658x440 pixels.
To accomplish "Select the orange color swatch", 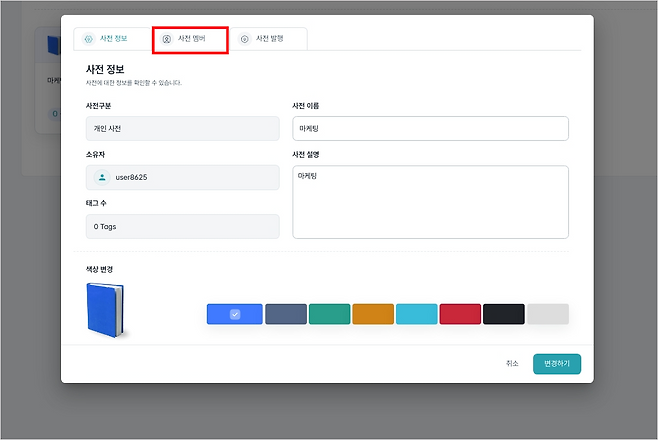I will pyautogui.click(x=373, y=314).
